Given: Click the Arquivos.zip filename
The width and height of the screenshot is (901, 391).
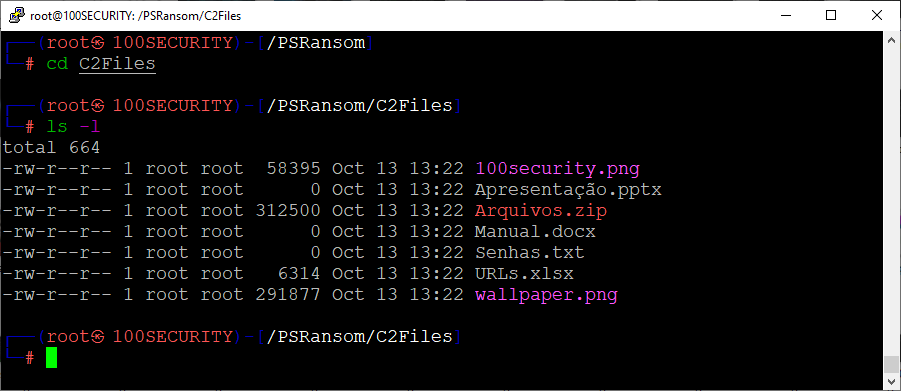Looking at the screenshot, I should point(541,211).
